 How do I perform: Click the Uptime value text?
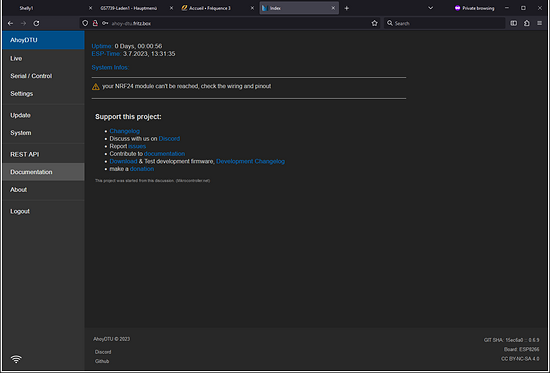coord(138,46)
